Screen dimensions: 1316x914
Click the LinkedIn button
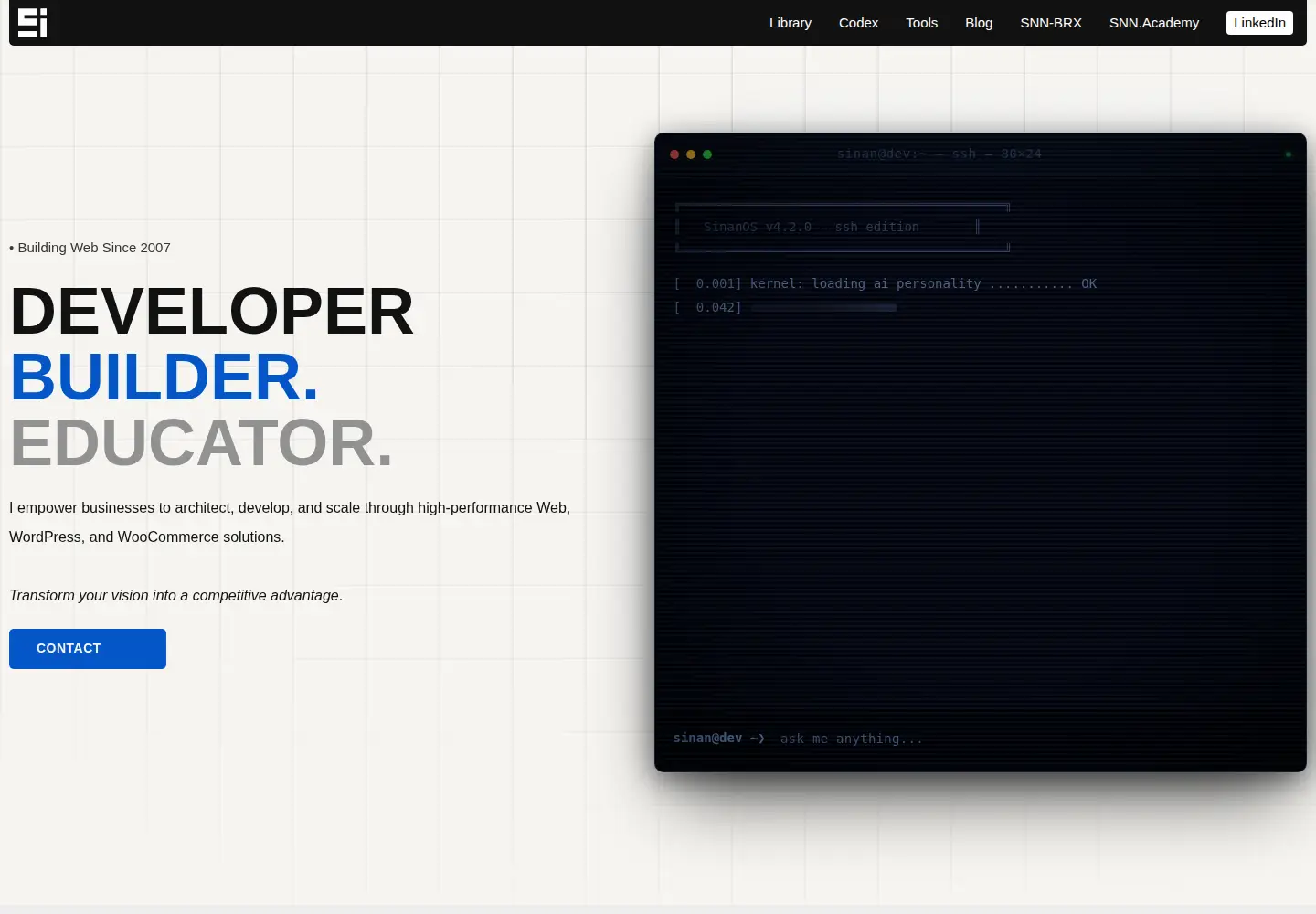pyautogui.click(x=1259, y=23)
